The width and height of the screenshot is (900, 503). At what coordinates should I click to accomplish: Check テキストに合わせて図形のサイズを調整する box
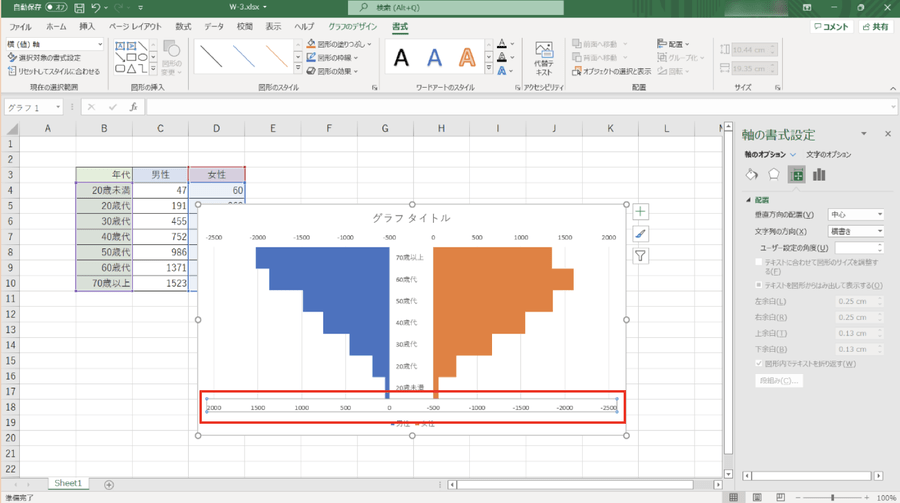[x=759, y=262]
